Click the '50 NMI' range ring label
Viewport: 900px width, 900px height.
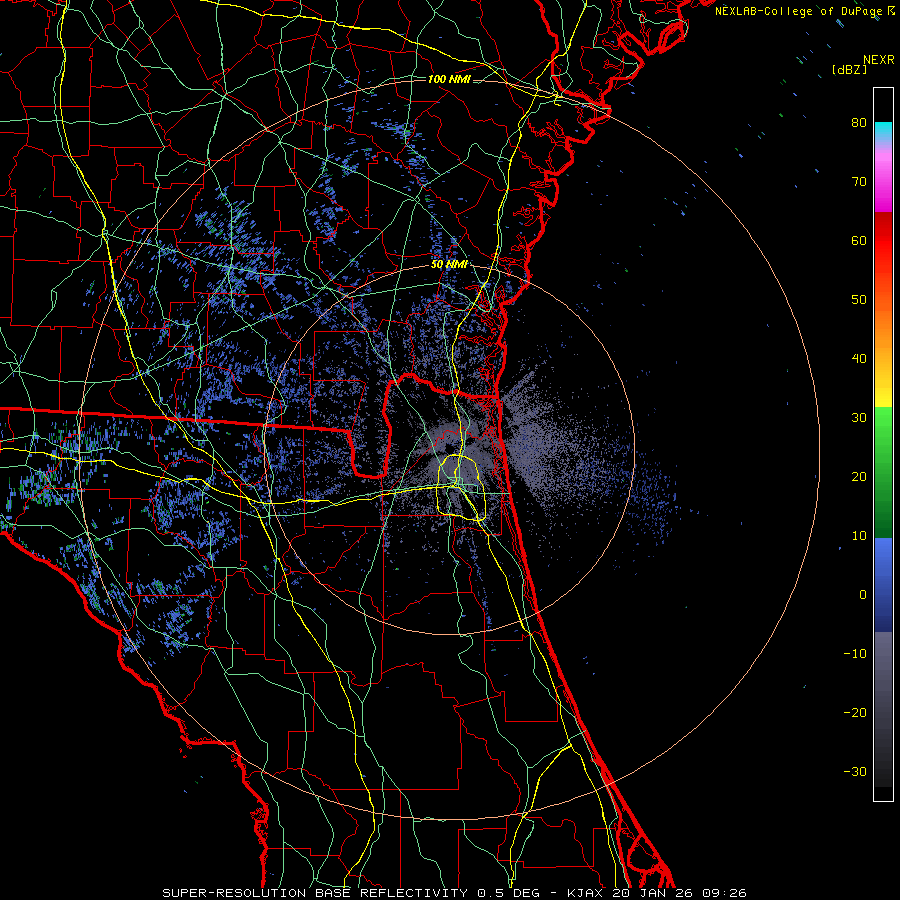click(449, 265)
